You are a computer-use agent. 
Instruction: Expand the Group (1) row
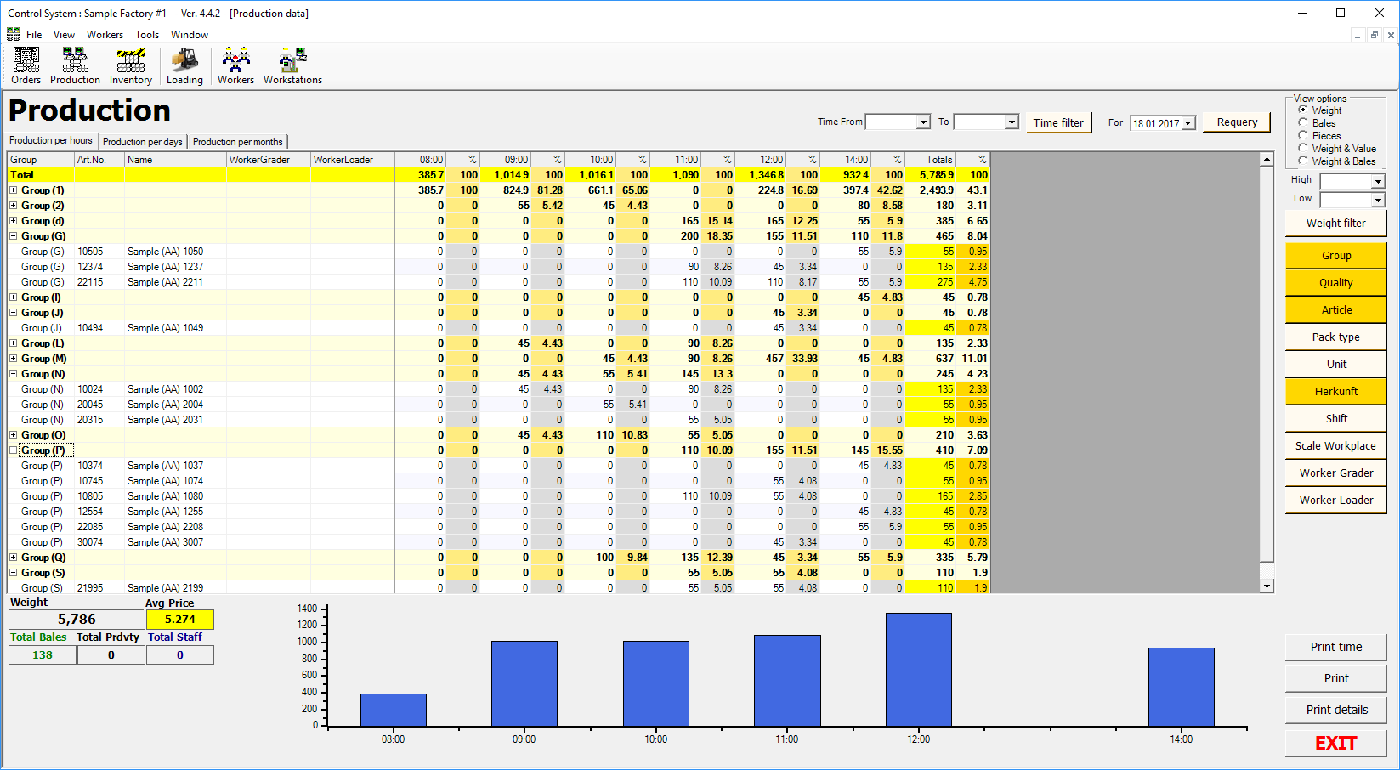coord(13,190)
